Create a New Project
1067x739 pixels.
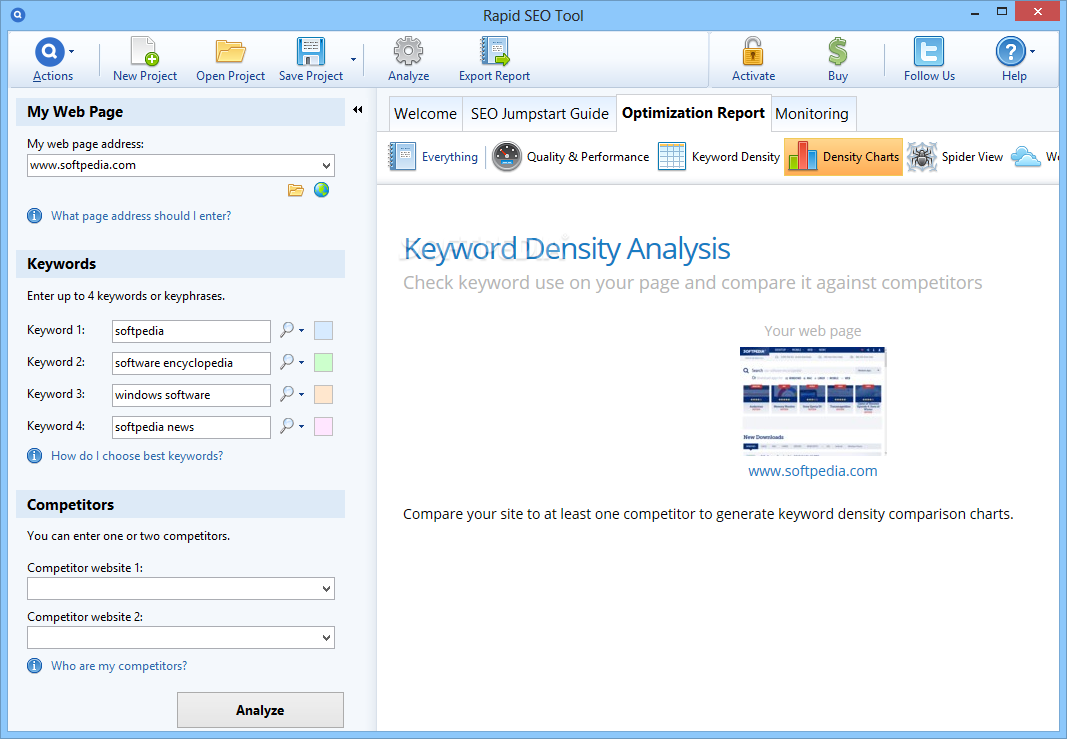144,59
